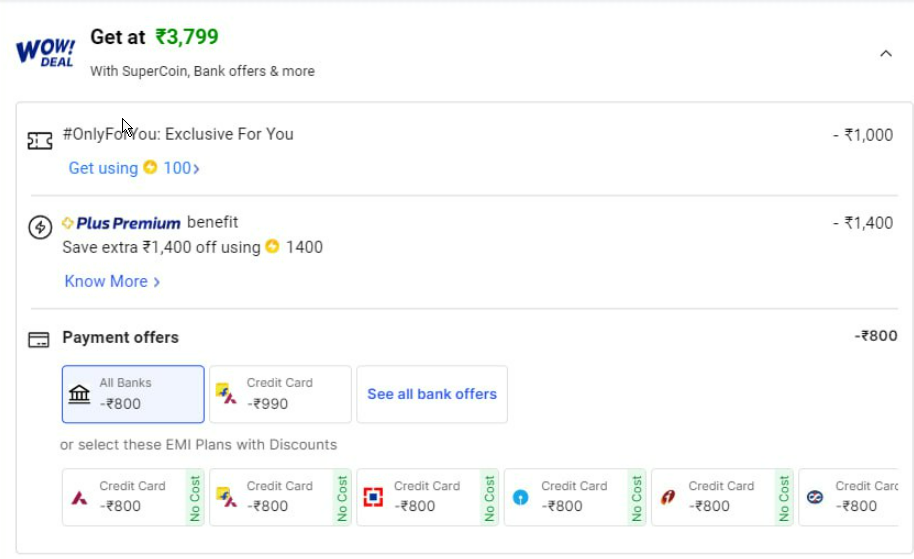
Task: Click '#OnlyForYou: Exclusive For You' text
Action: click(178, 134)
